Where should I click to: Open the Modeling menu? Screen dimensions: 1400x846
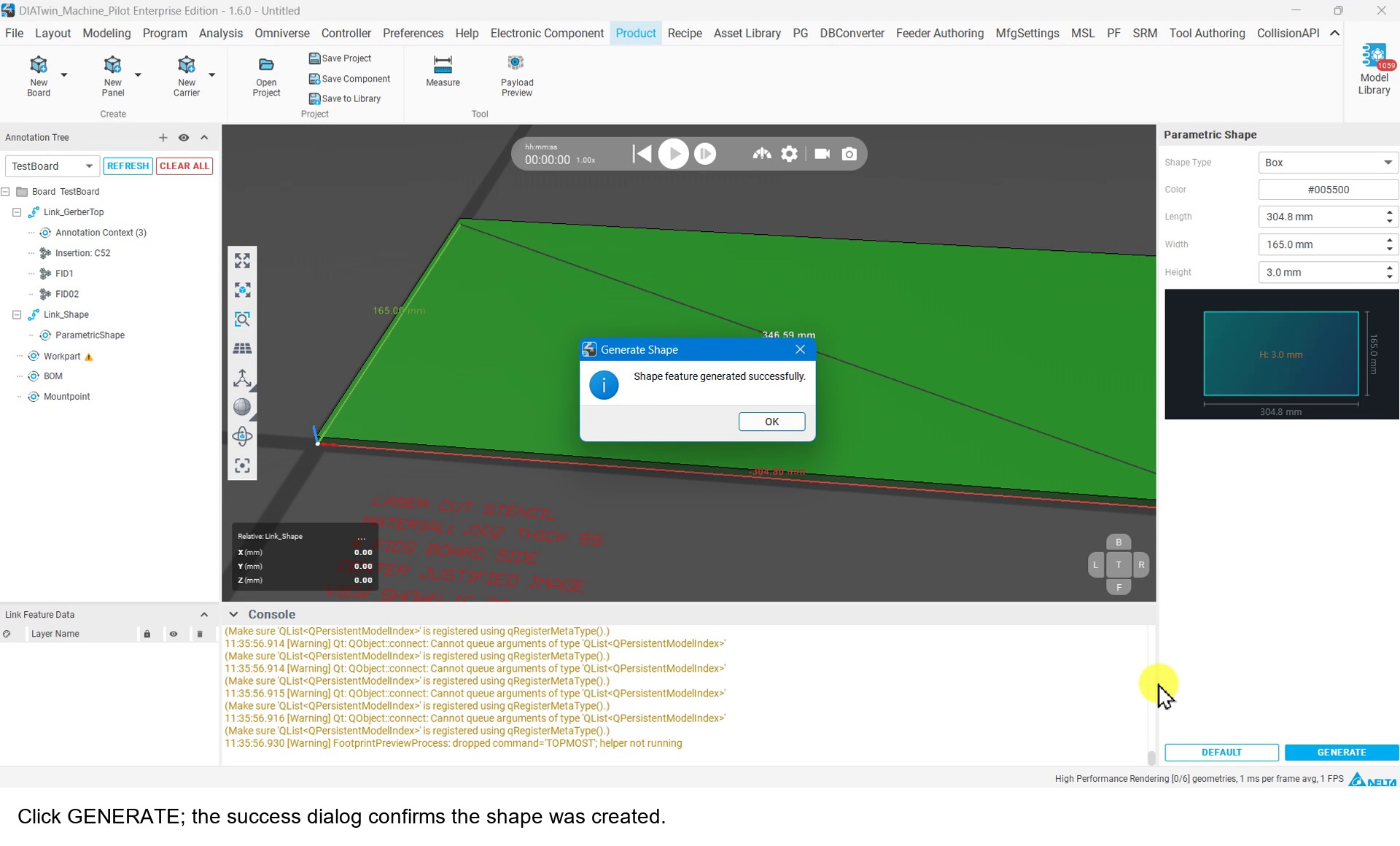tap(106, 34)
